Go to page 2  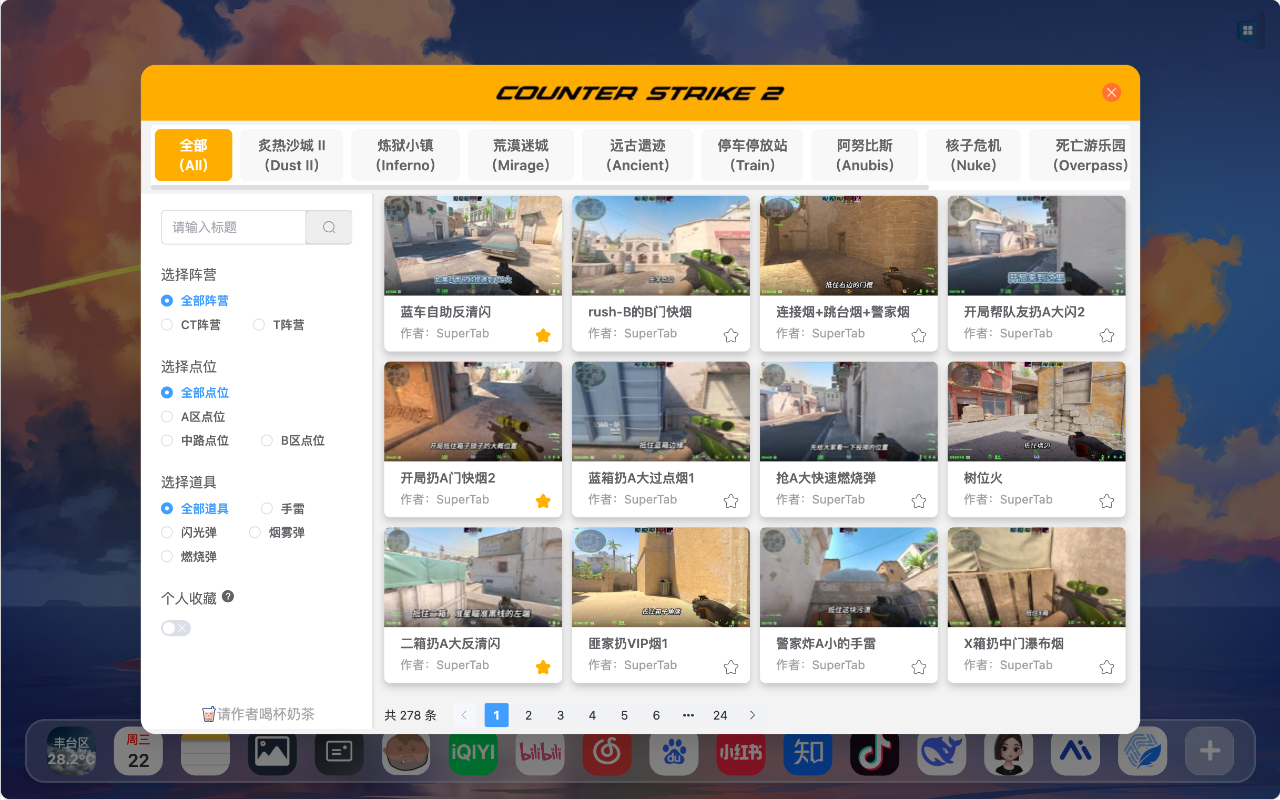click(529, 715)
